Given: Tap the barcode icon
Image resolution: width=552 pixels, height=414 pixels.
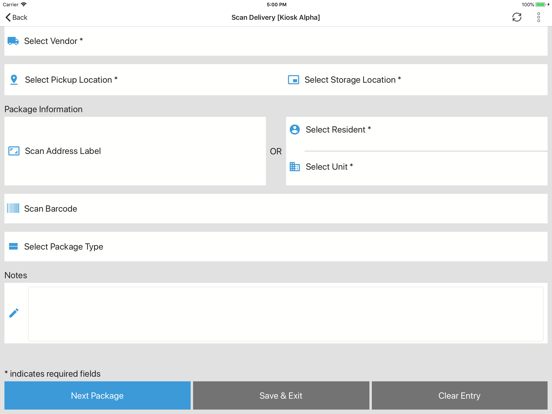Looking at the screenshot, I should [x=13, y=208].
